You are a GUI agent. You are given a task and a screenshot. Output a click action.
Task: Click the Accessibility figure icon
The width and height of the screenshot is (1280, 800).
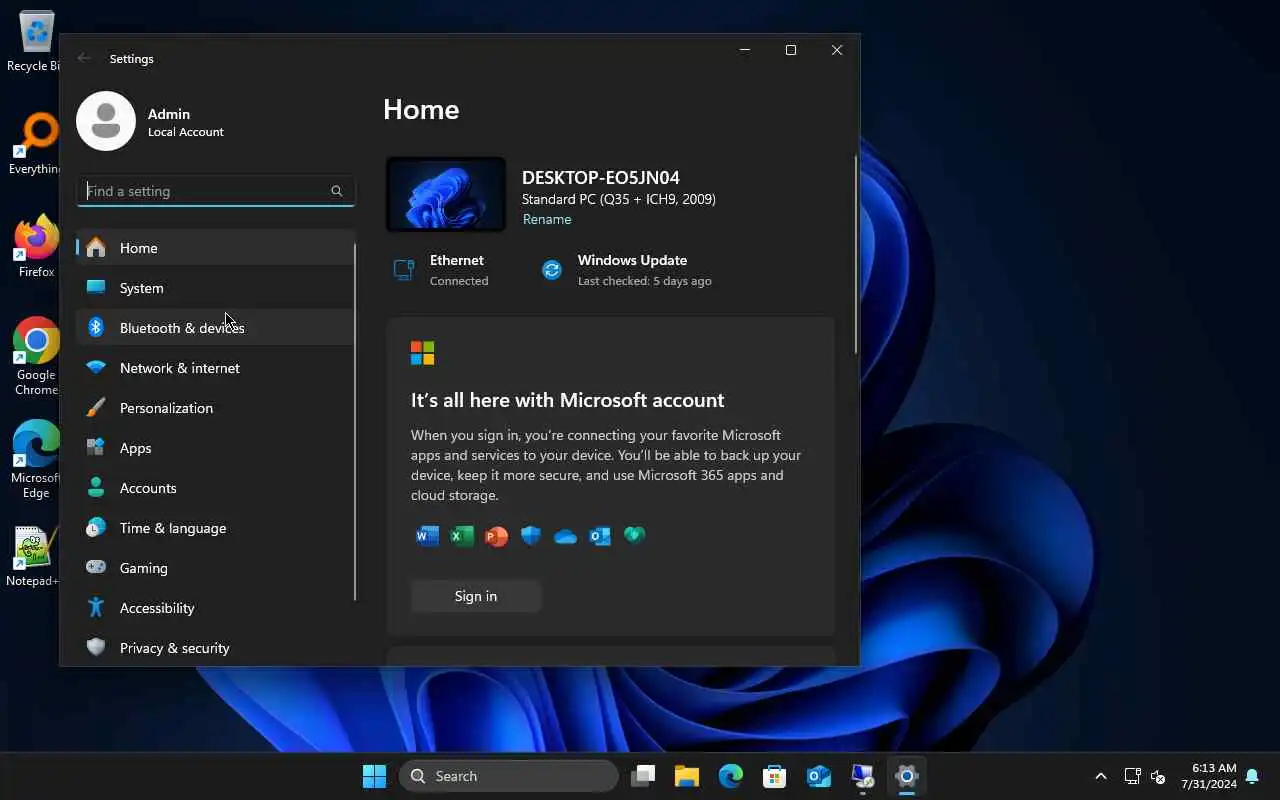click(96, 607)
